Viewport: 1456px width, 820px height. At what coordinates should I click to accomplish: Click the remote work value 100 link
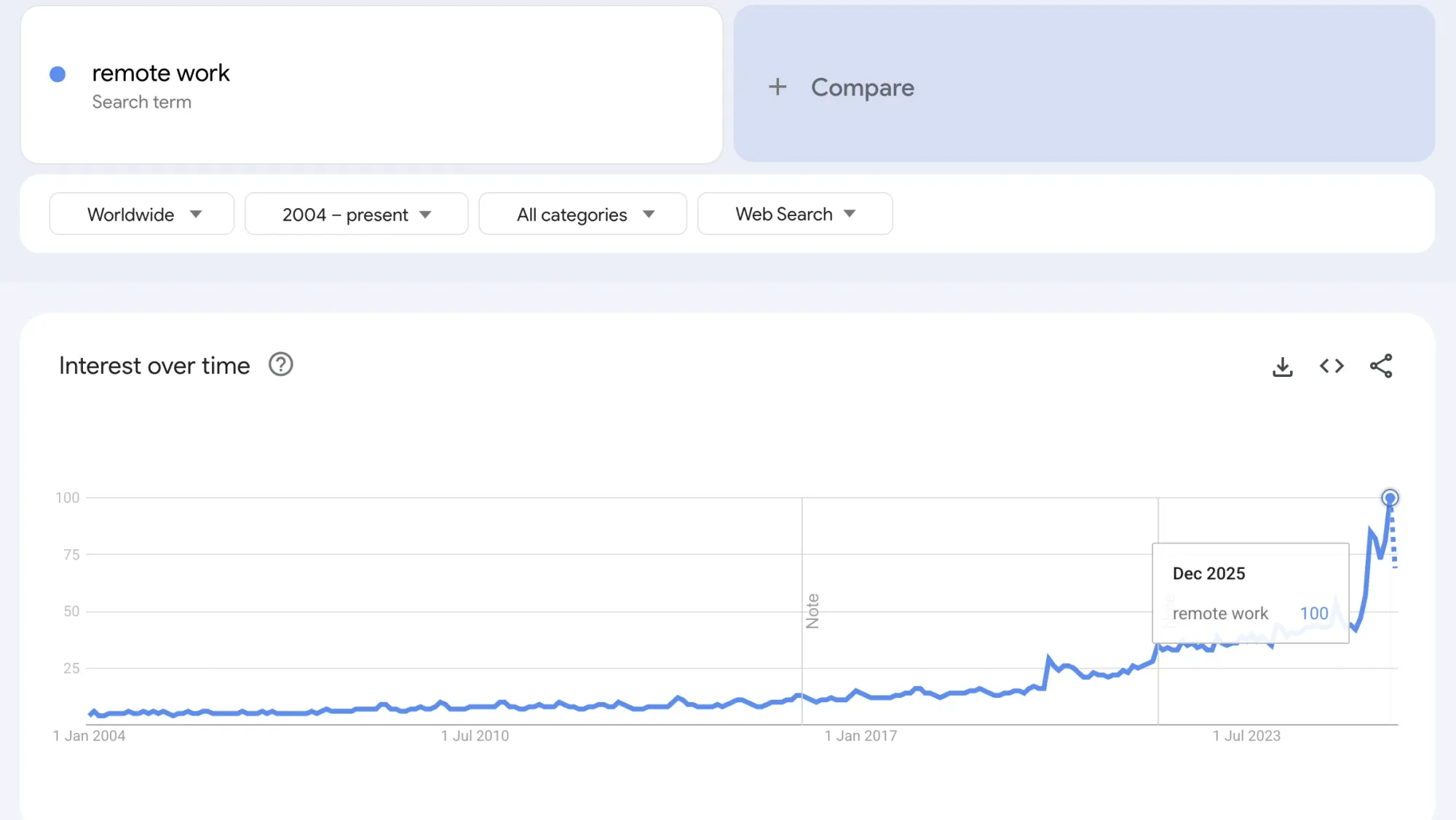tap(1314, 613)
